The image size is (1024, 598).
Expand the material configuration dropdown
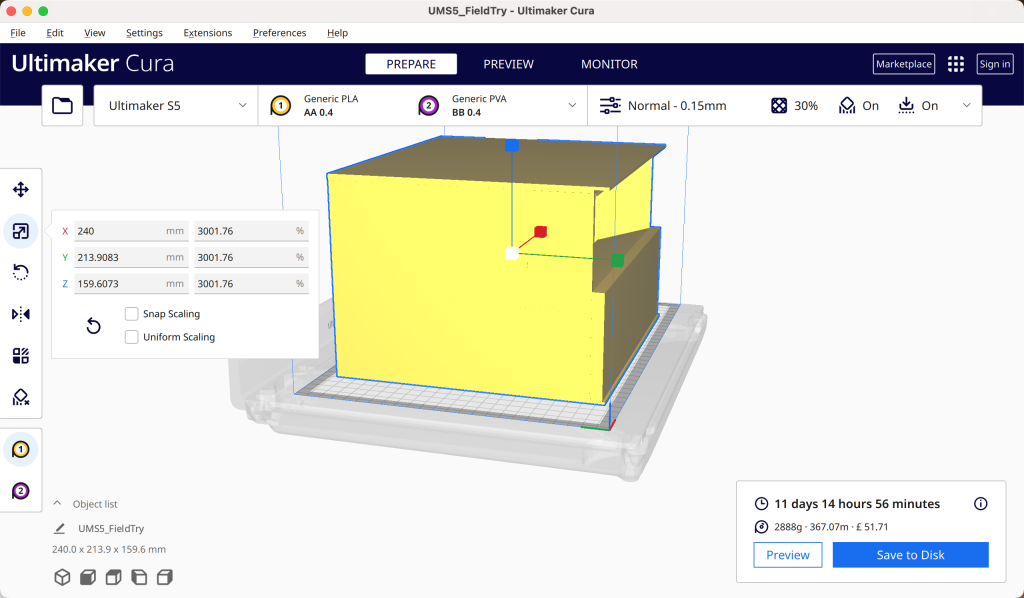point(572,106)
